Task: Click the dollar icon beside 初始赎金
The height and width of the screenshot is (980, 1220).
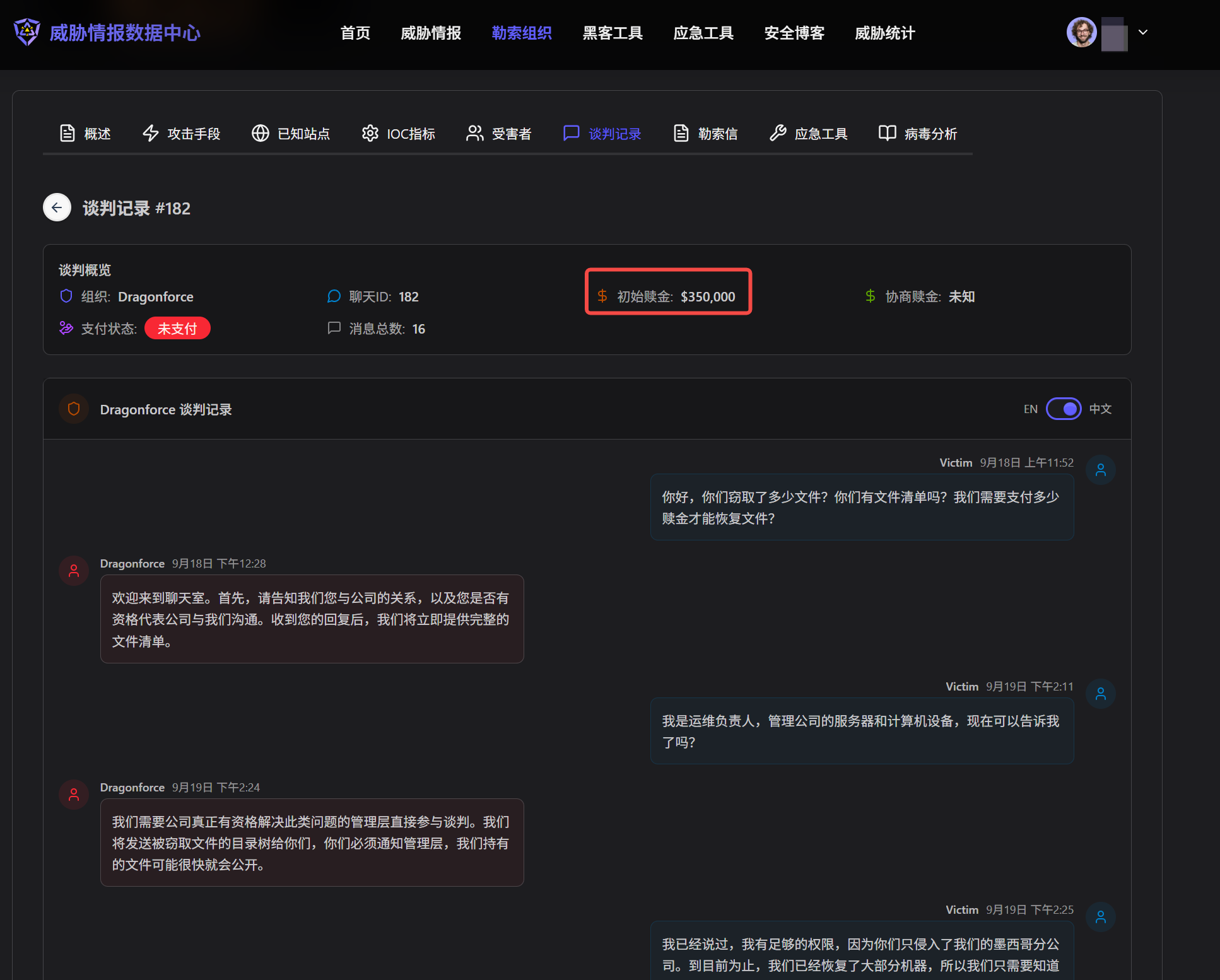Action: (602, 296)
